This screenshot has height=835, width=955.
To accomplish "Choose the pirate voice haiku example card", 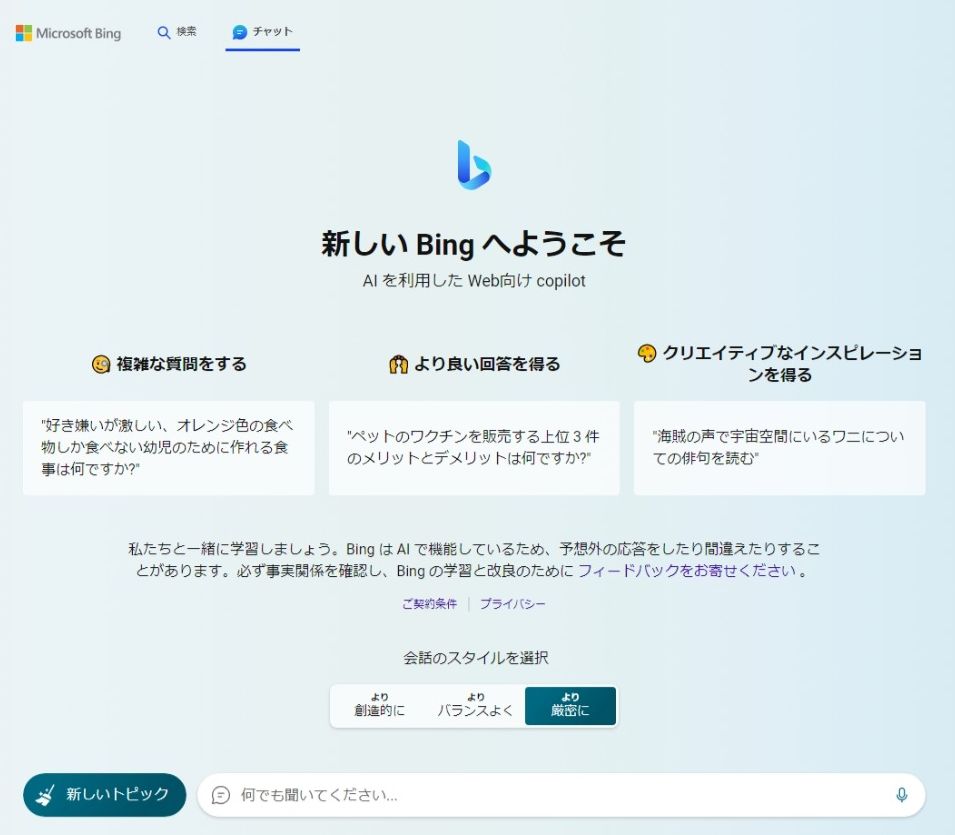I will click(x=779, y=447).
